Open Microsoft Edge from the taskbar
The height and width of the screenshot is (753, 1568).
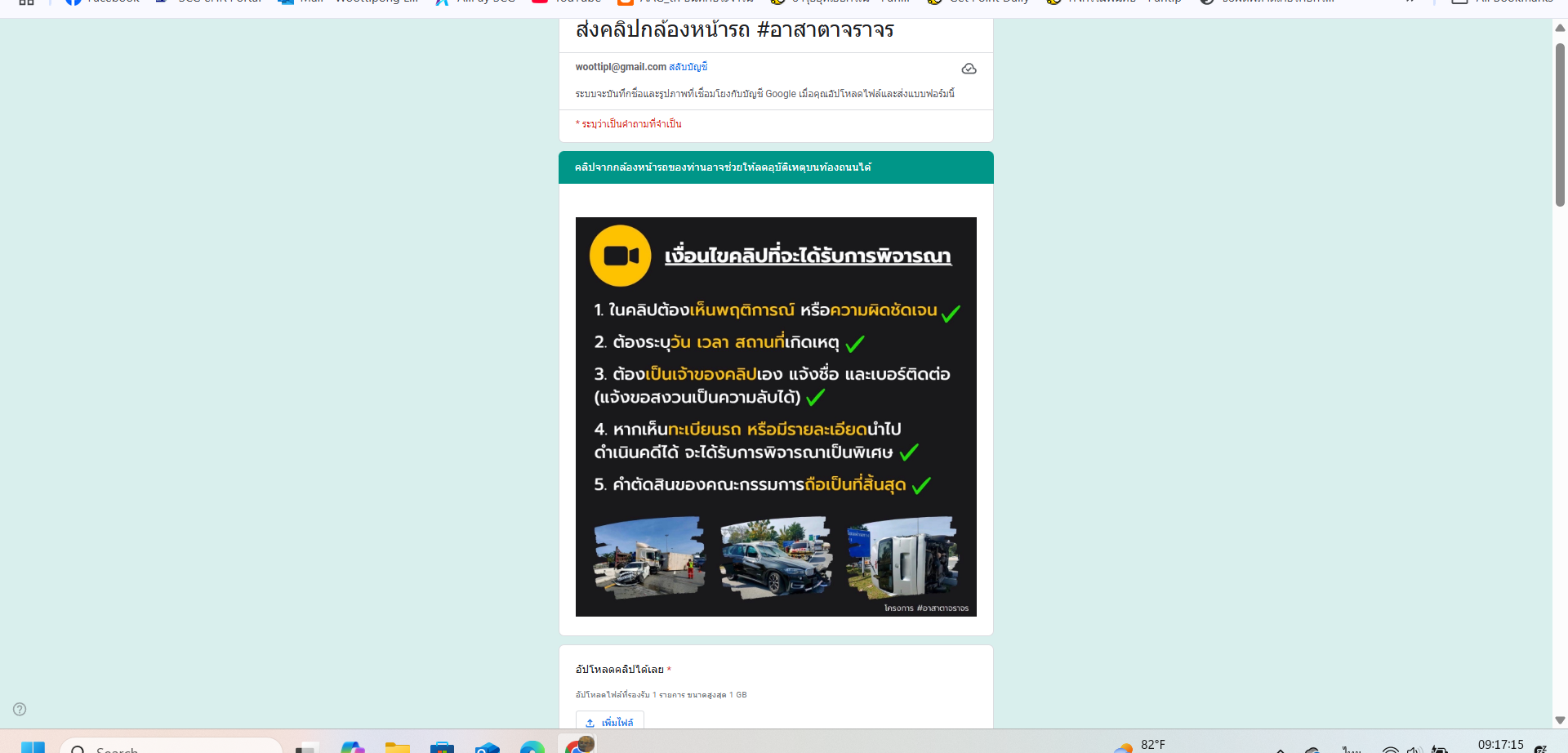532,746
